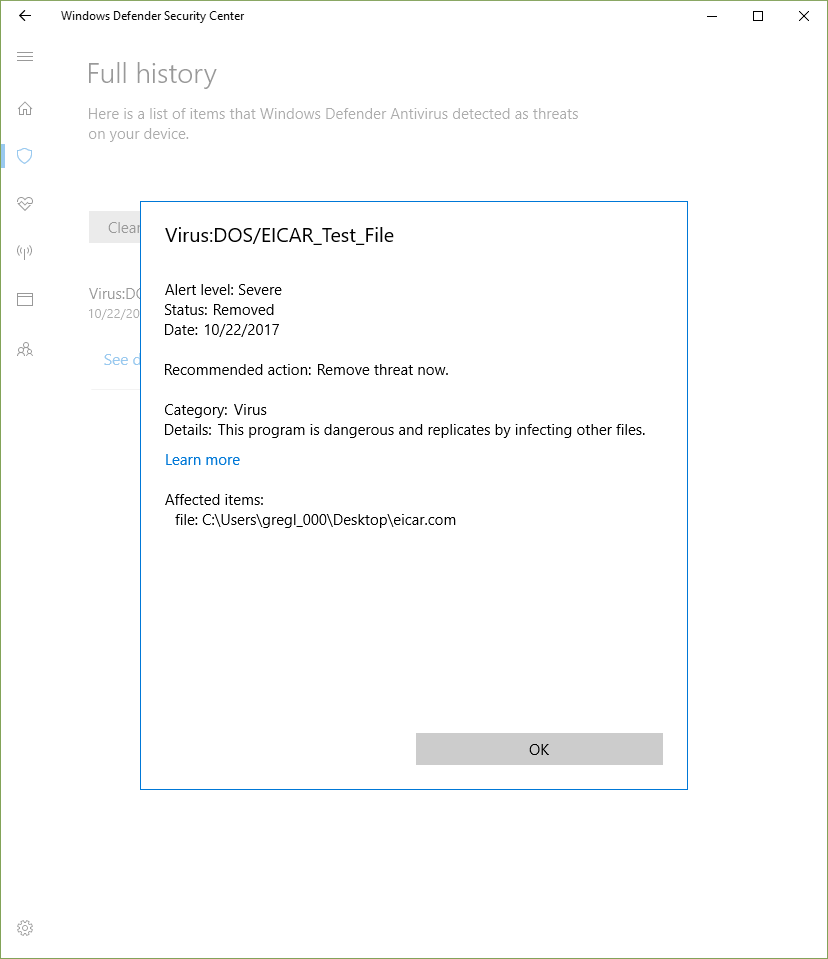The height and width of the screenshot is (959, 828).
Task: Click the Alert level: Severe text
Action: point(223,290)
